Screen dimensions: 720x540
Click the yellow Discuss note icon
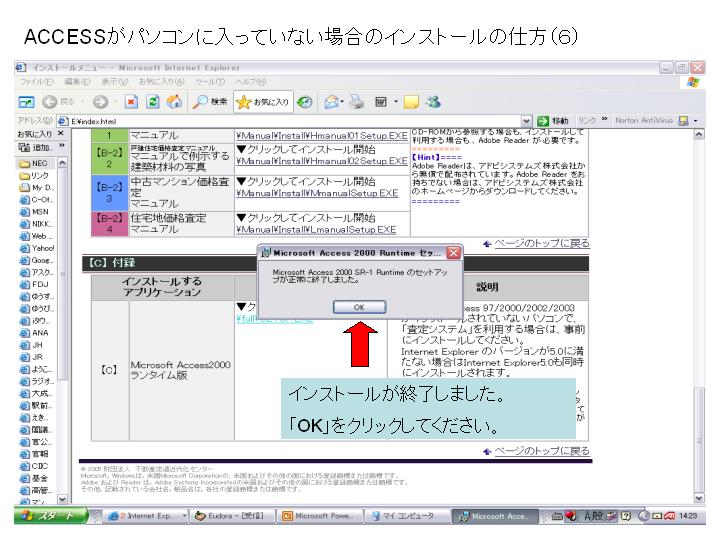tap(411, 102)
